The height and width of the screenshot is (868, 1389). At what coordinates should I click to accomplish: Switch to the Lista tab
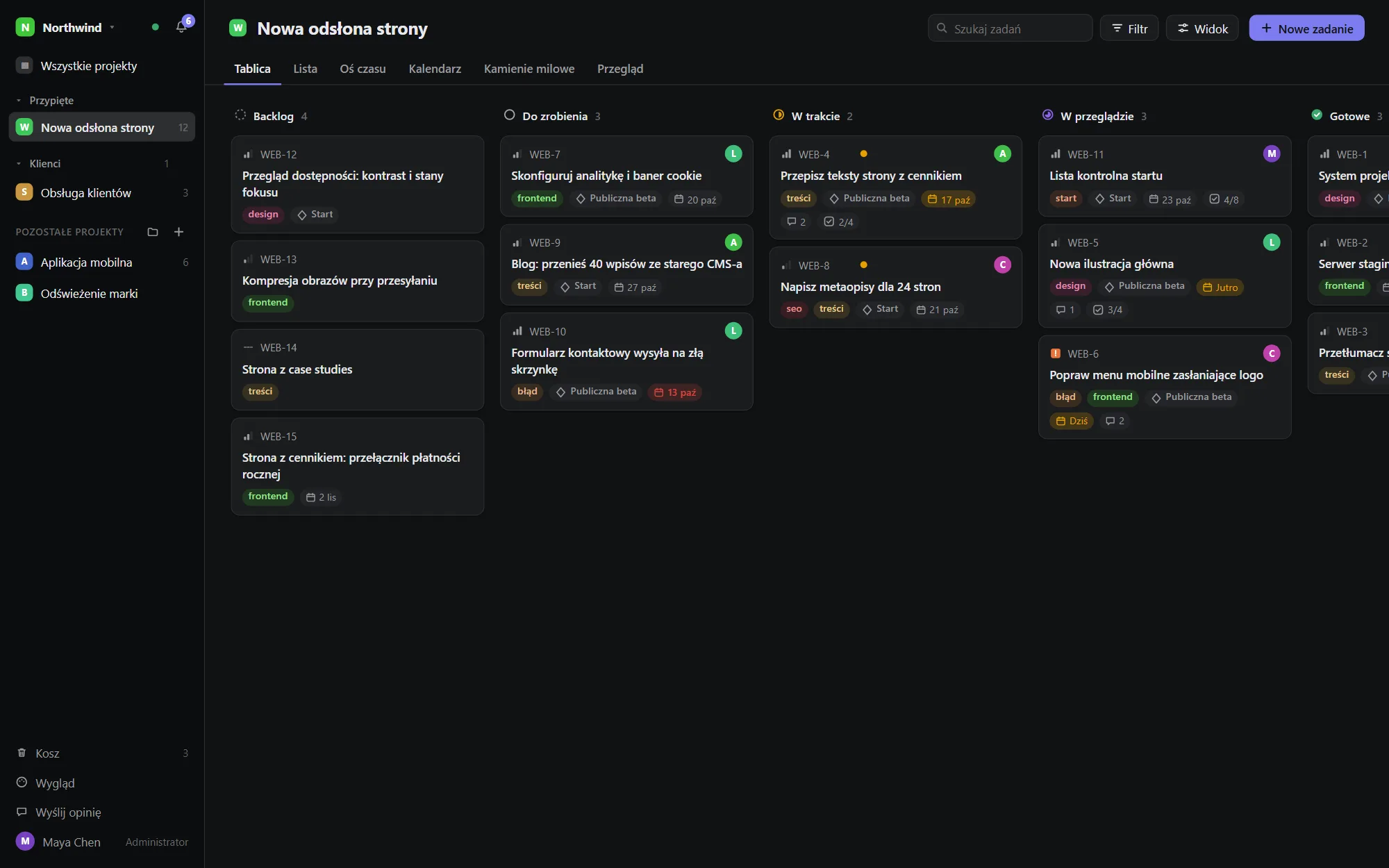[x=305, y=69]
